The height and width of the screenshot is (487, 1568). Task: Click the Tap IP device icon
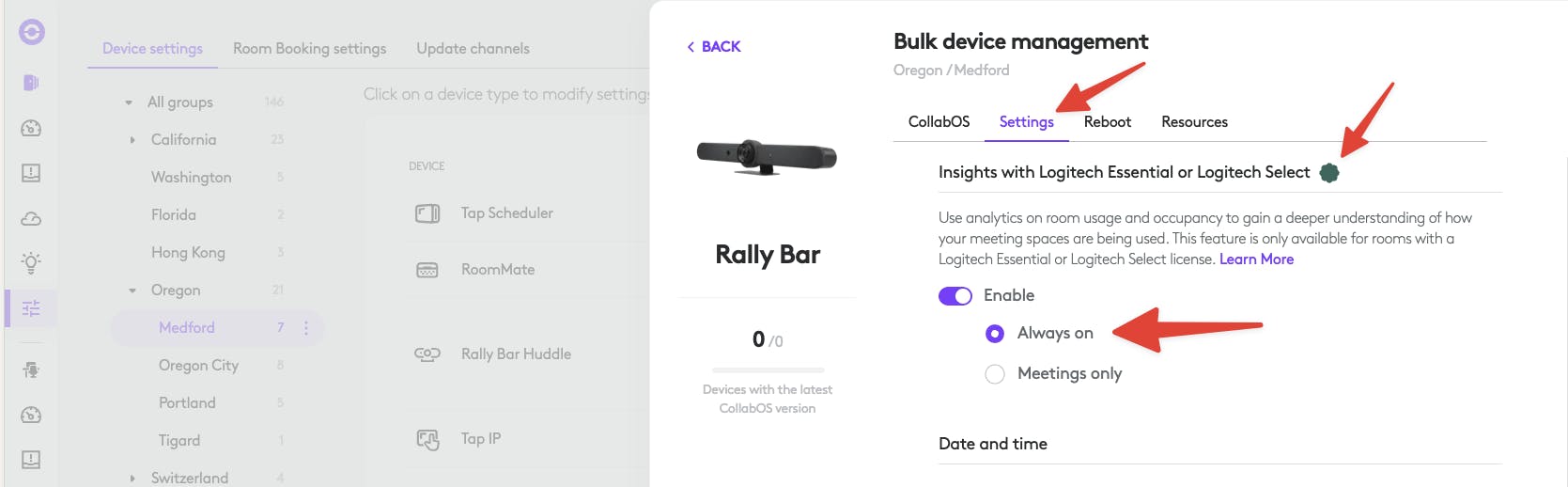click(427, 439)
